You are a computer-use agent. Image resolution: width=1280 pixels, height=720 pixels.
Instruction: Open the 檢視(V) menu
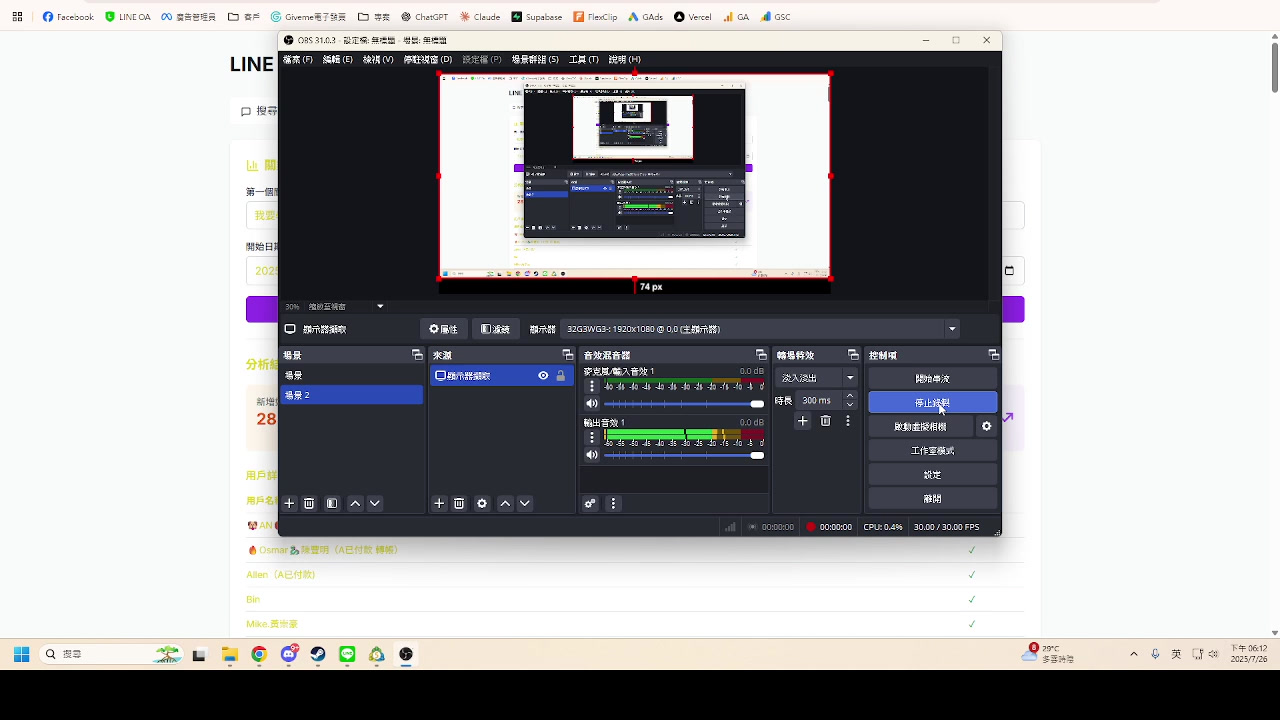(376, 59)
